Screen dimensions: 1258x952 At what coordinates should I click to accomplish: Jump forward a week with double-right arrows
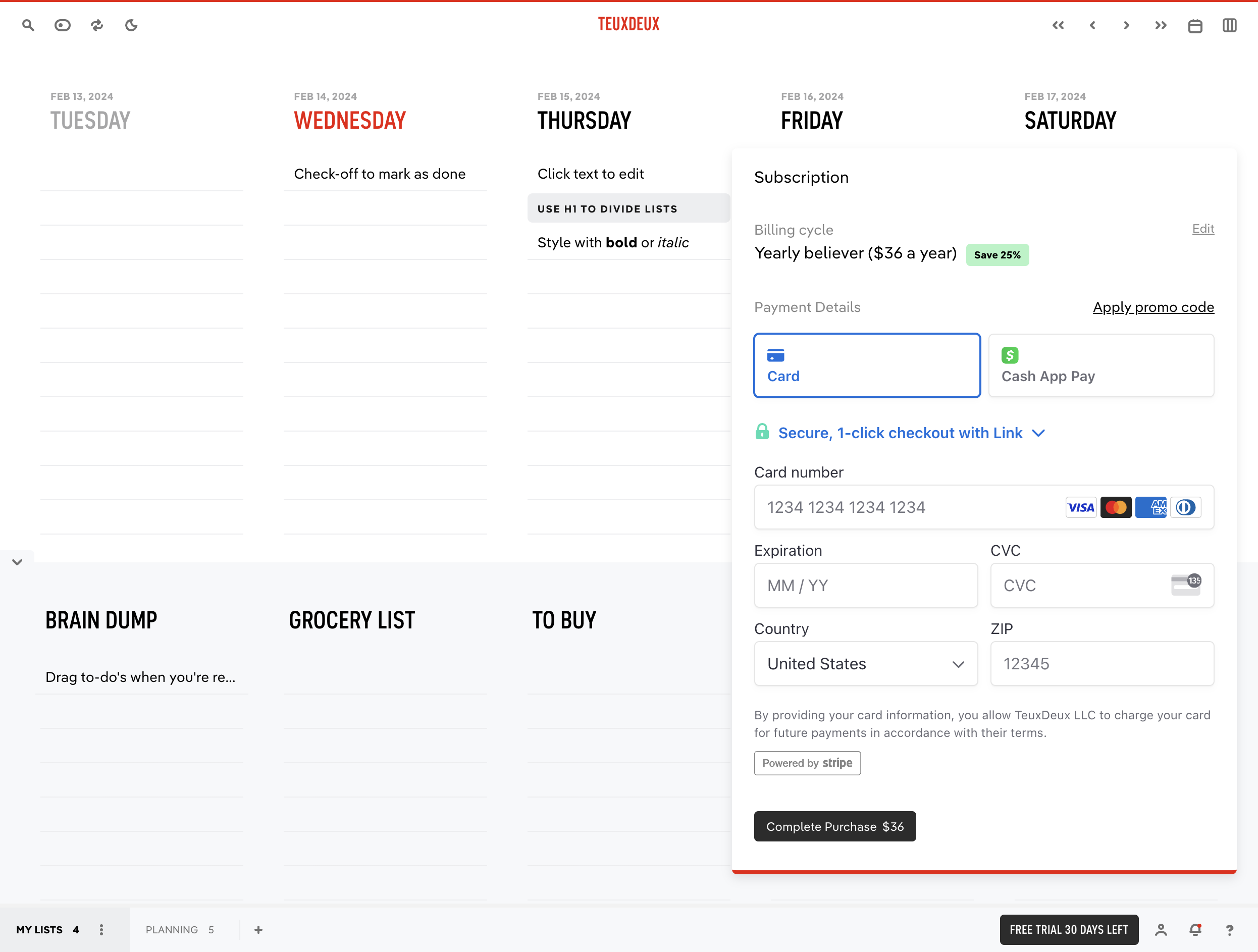click(x=1161, y=25)
